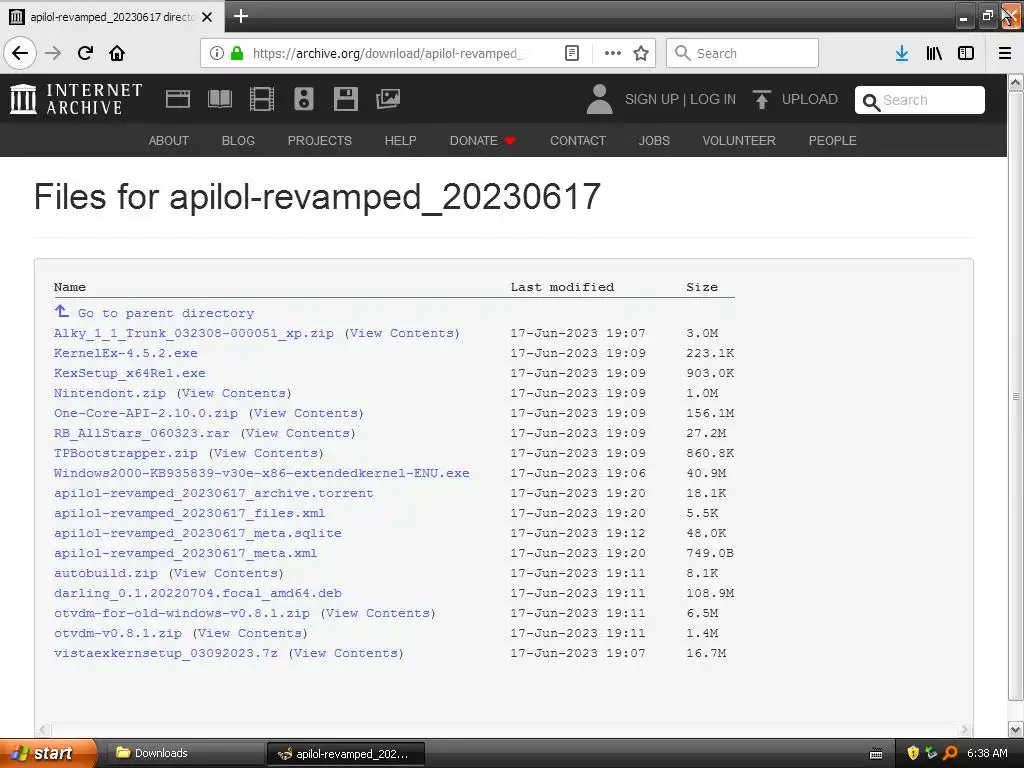Click the upload arrow icon
Screen dimensions: 1024x768
pos(761,99)
